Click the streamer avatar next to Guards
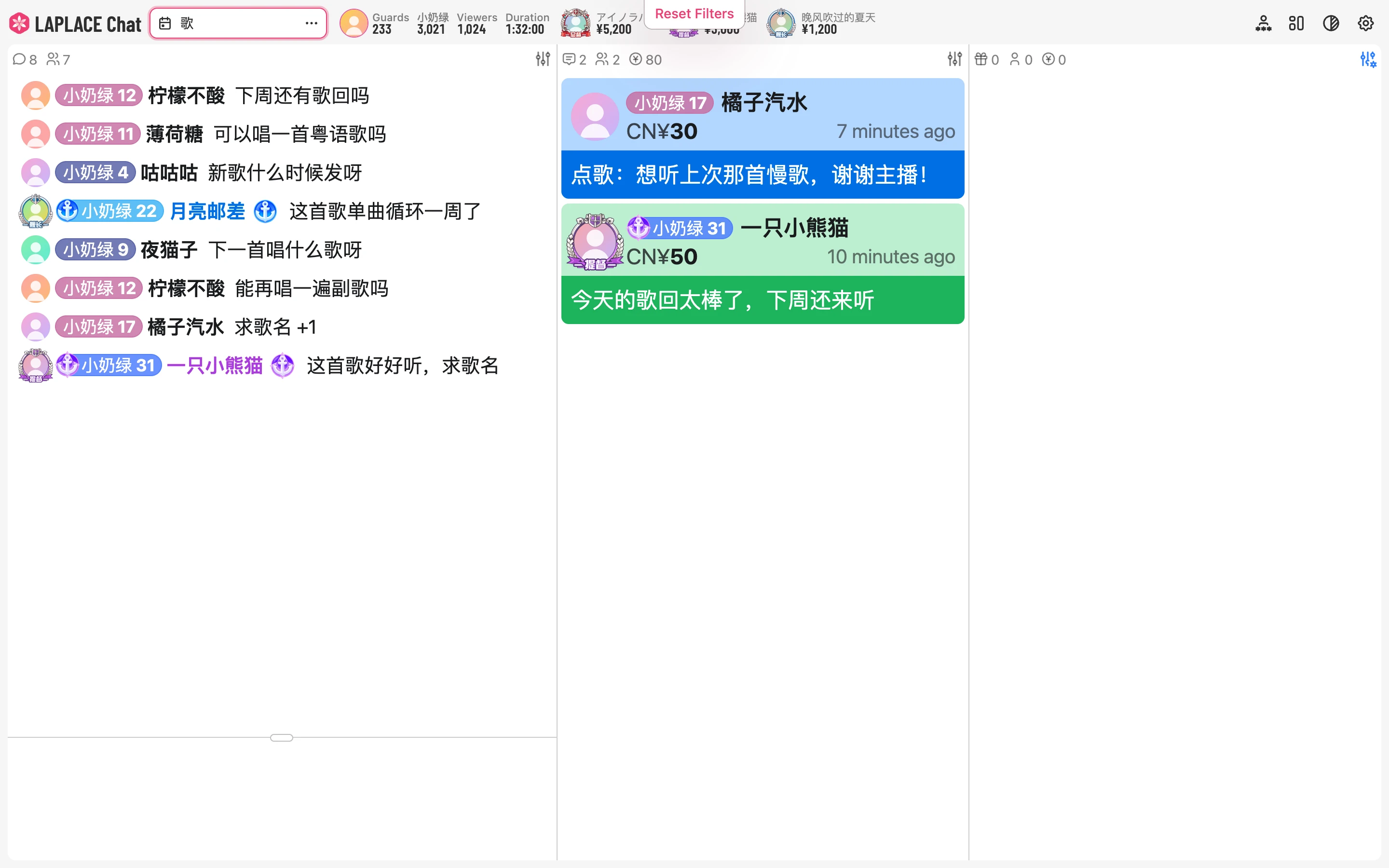This screenshot has height=868, width=1389. pyautogui.click(x=354, y=24)
